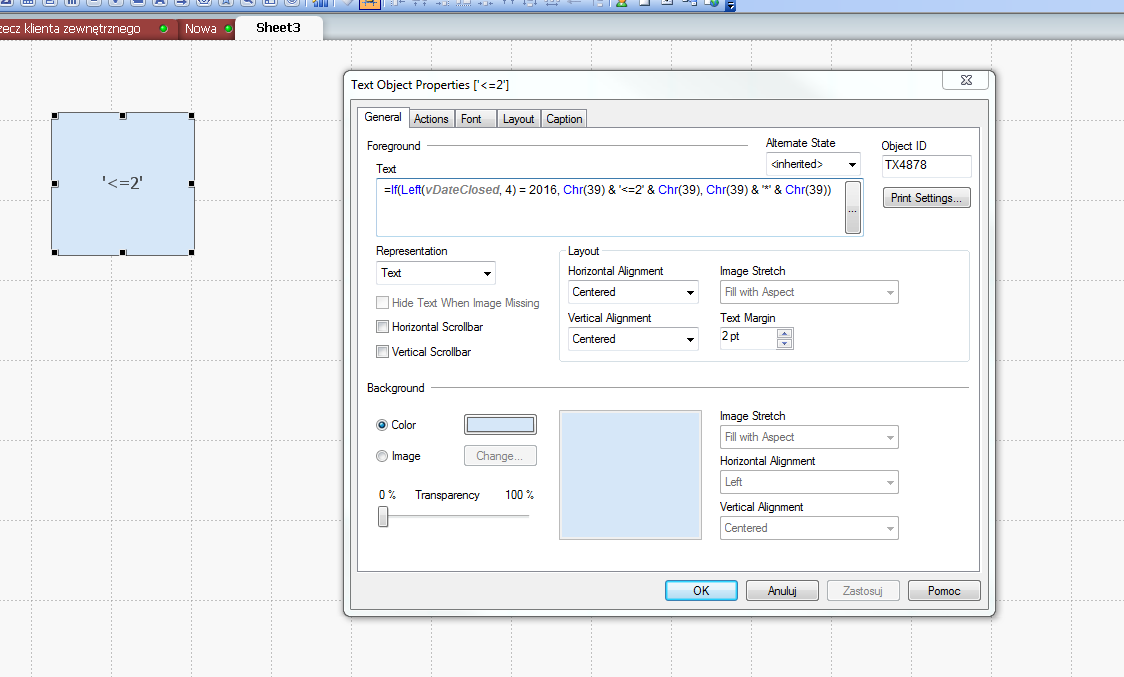Select the Image background radio button
The height and width of the screenshot is (677, 1124).
tap(382, 456)
